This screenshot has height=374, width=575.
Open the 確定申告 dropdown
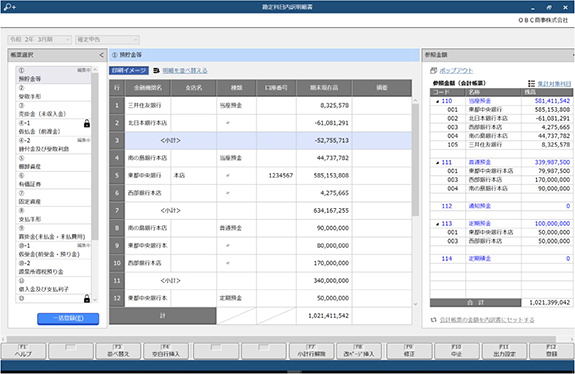[x=107, y=40]
